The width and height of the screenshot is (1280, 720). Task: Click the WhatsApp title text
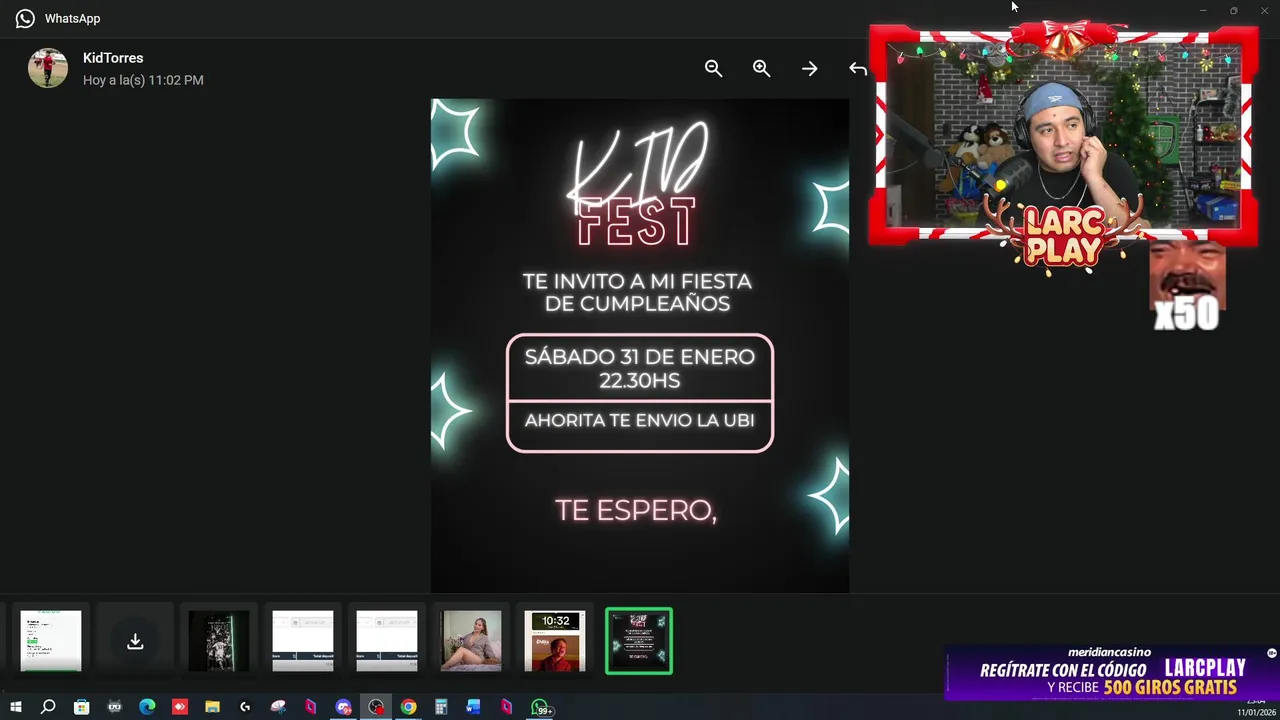click(x=72, y=18)
